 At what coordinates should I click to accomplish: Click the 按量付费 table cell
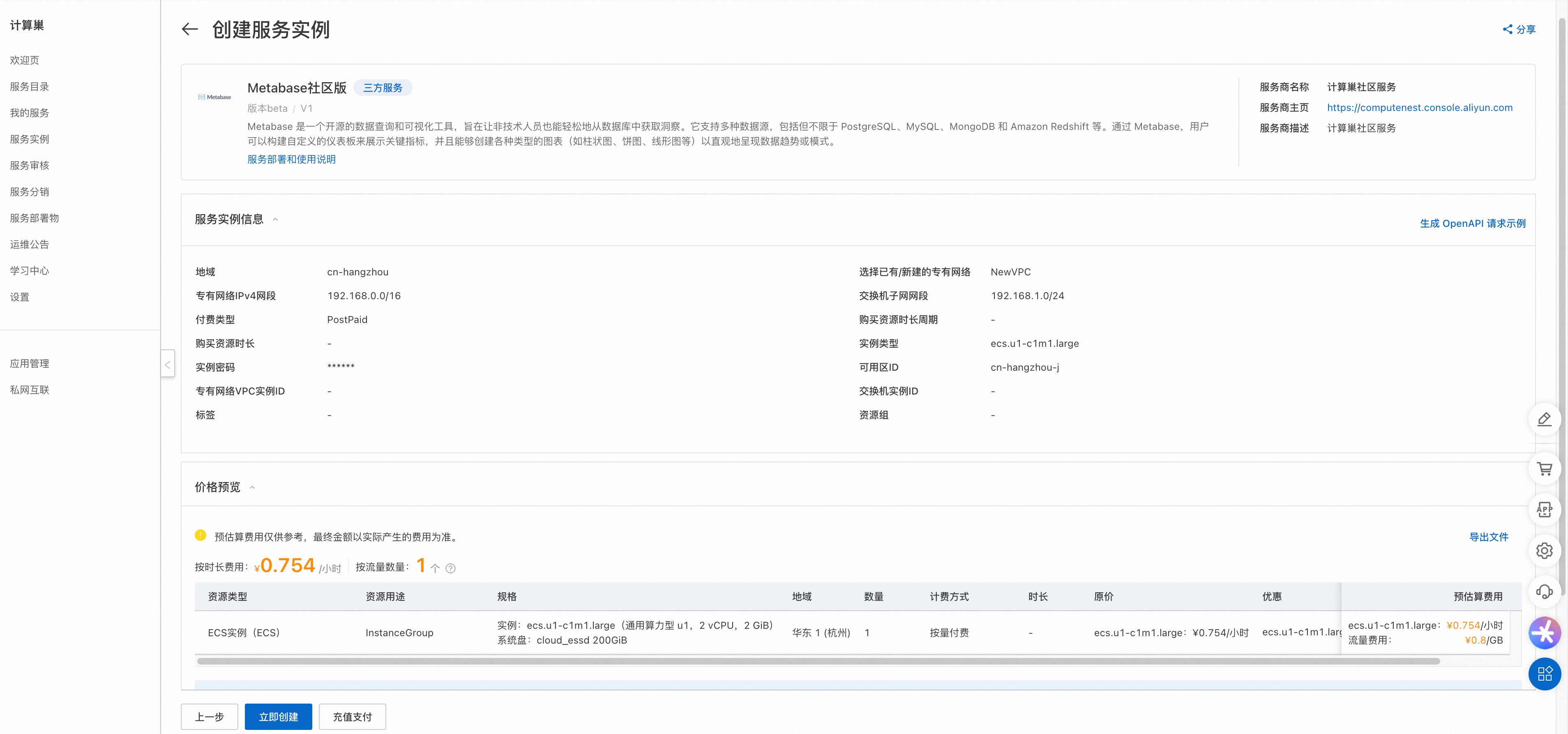coord(949,633)
